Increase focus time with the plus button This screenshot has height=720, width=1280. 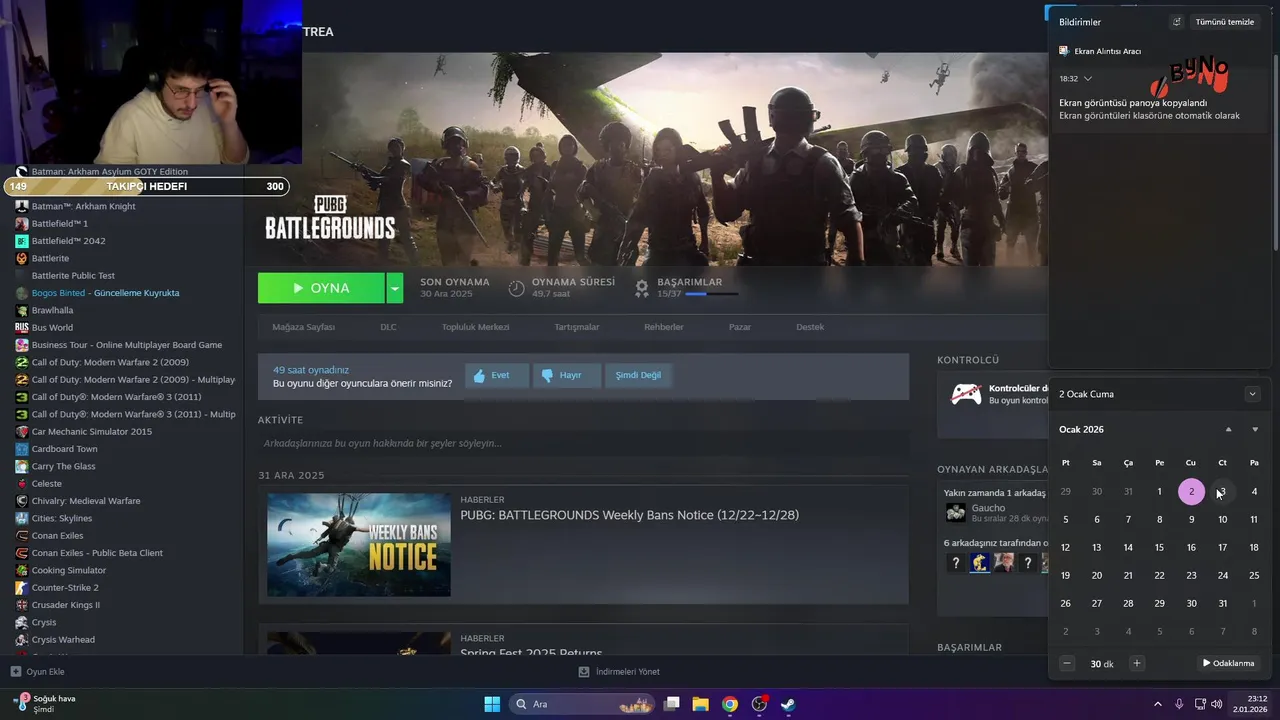pos(1137,663)
